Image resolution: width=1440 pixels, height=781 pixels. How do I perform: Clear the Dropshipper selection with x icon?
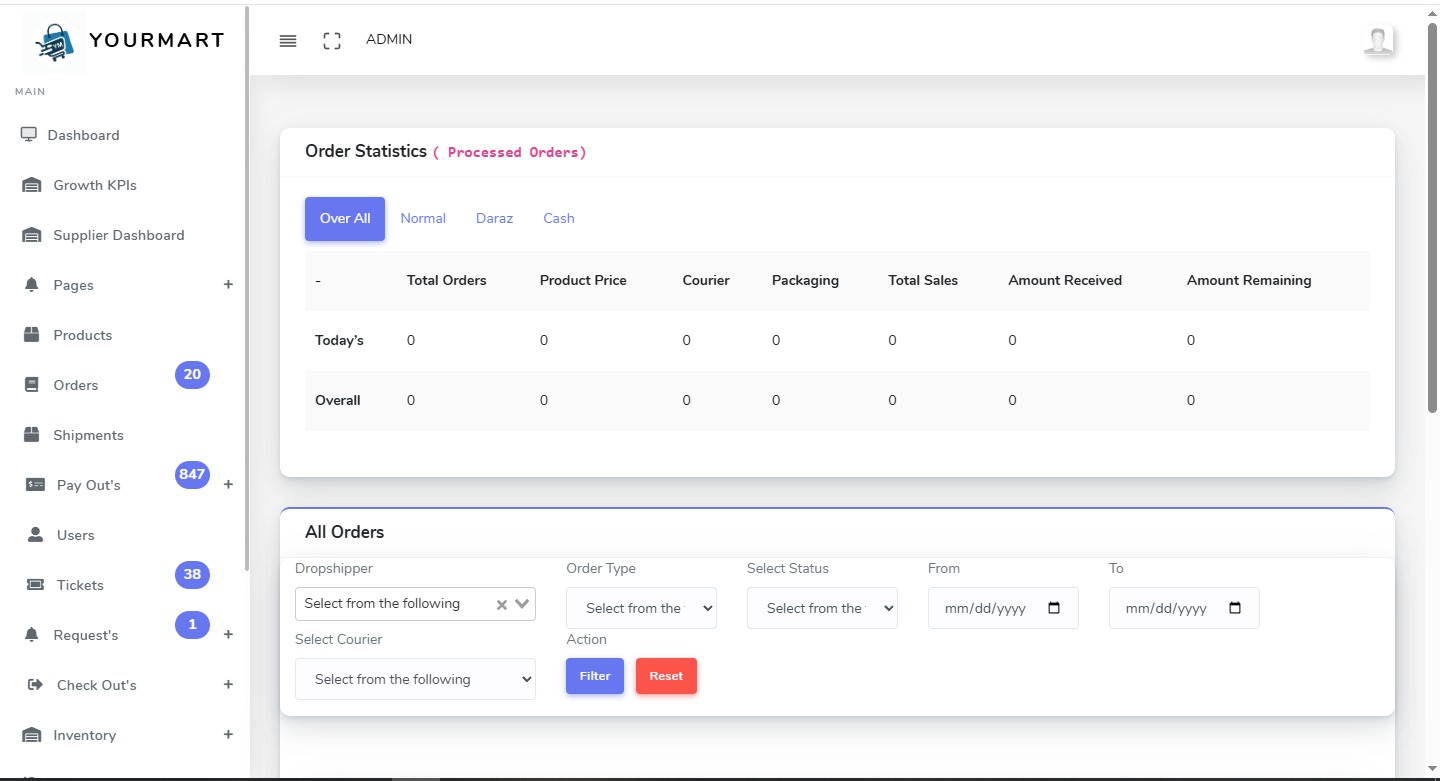[502, 604]
